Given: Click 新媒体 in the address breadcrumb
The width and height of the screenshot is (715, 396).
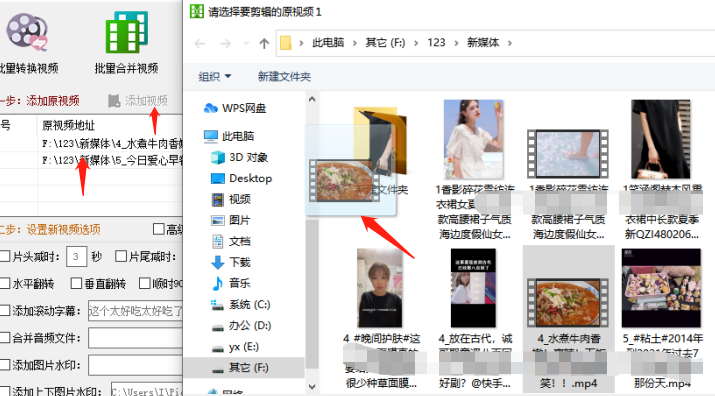Looking at the screenshot, I should 483,43.
